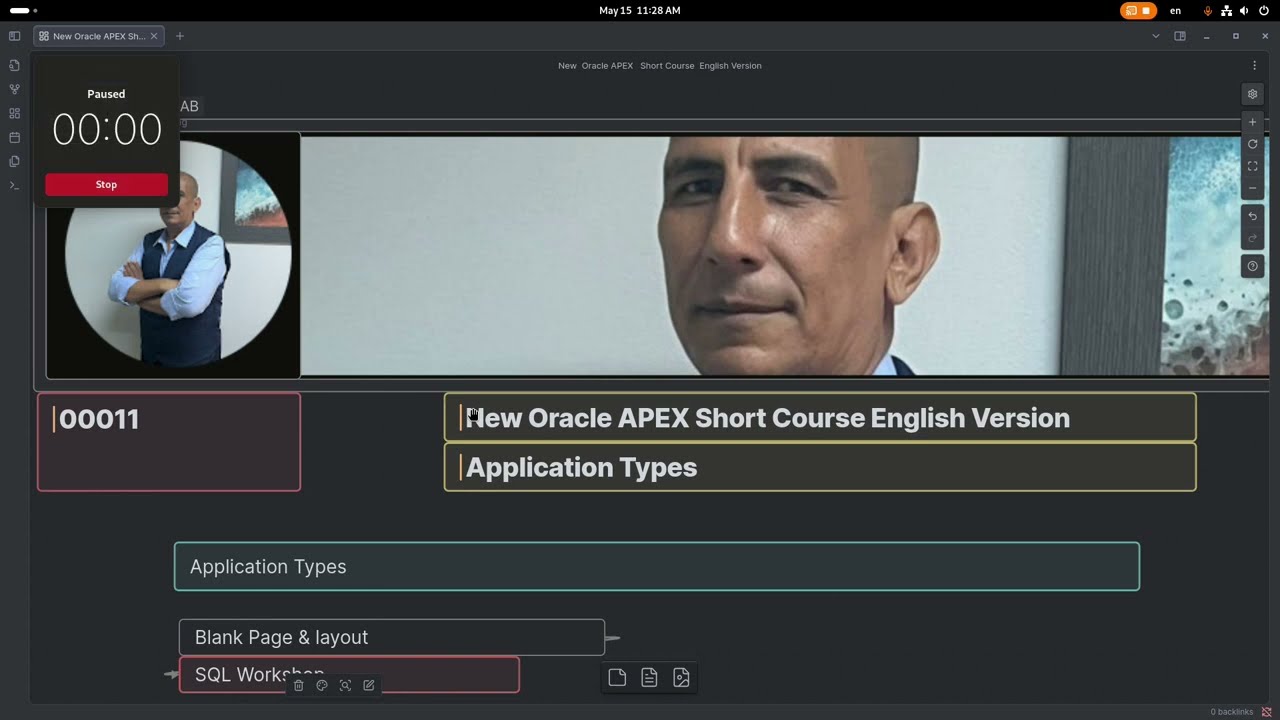Zoom in on the canvas
The image size is (1280, 720).
[x=1252, y=122]
